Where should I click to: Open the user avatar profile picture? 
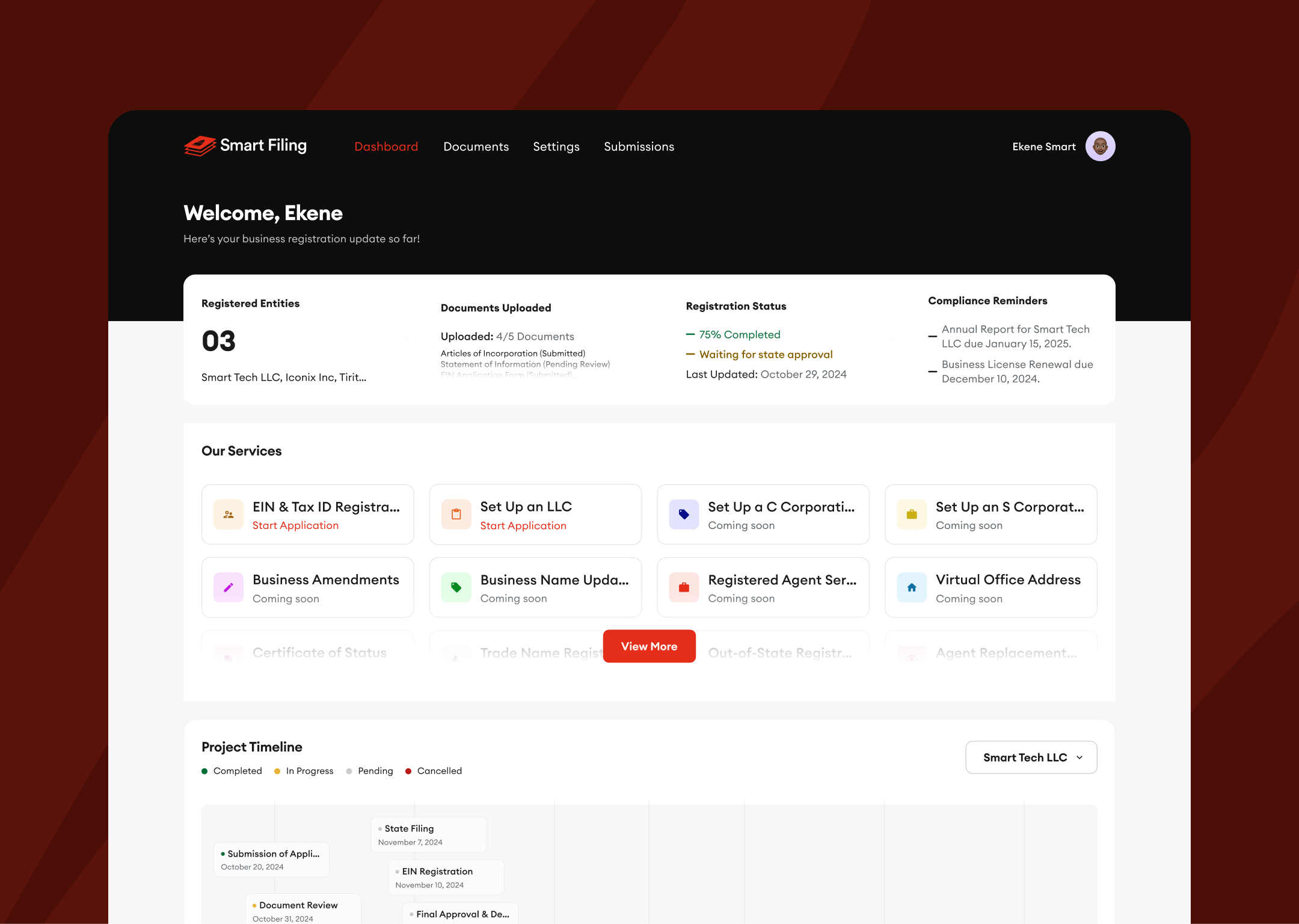click(x=1100, y=146)
